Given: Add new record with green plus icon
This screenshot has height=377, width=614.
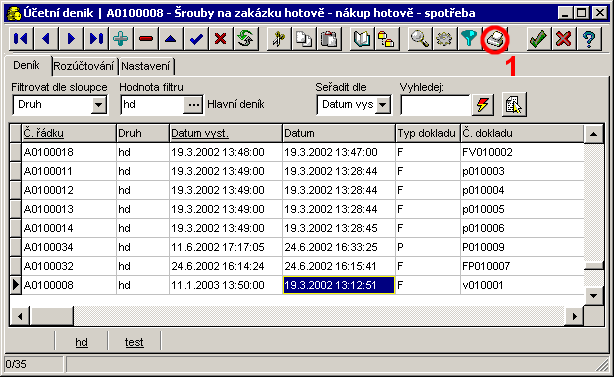Looking at the screenshot, I should coord(121,39).
